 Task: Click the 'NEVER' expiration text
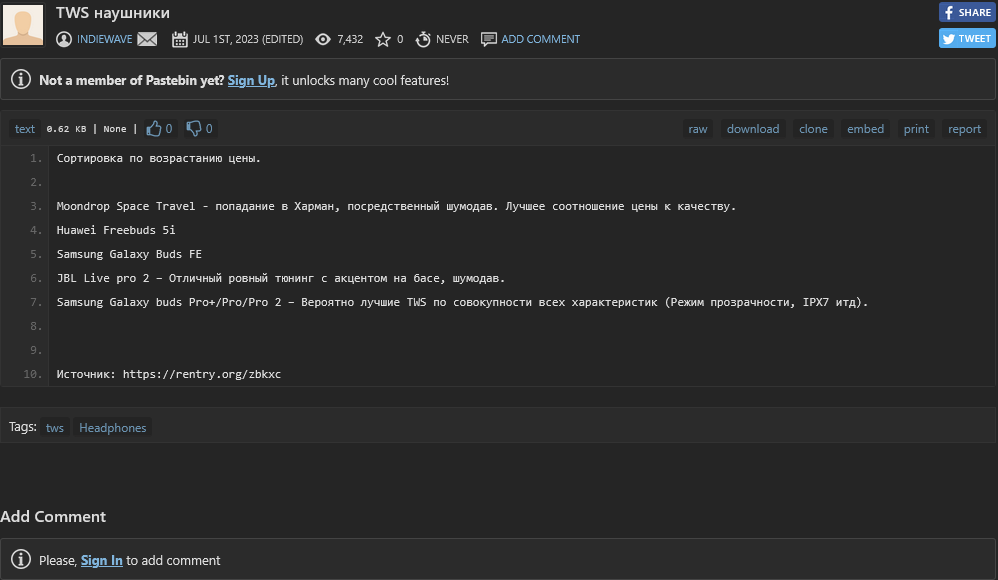452,39
